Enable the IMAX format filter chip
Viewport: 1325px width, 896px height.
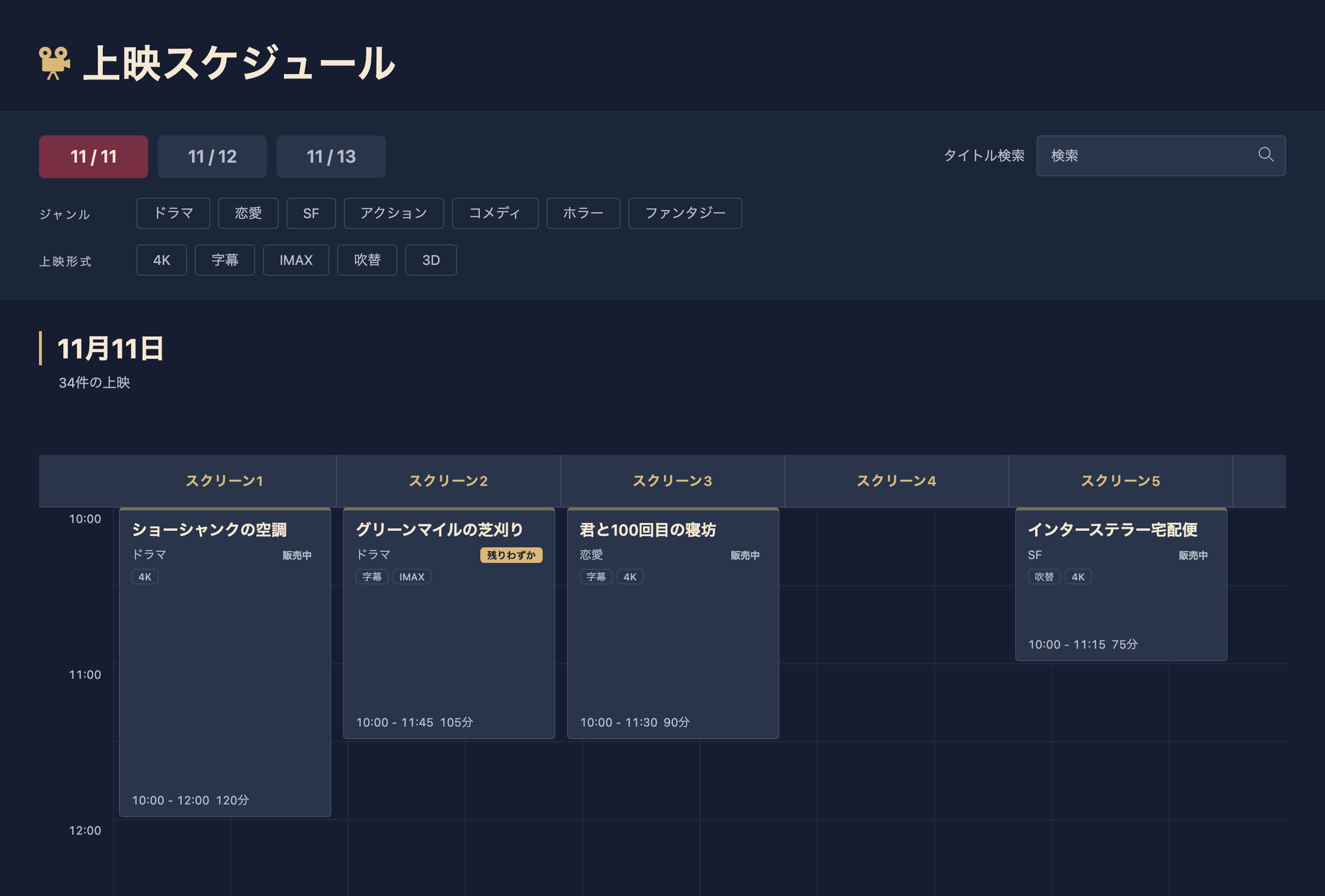(296, 260)
